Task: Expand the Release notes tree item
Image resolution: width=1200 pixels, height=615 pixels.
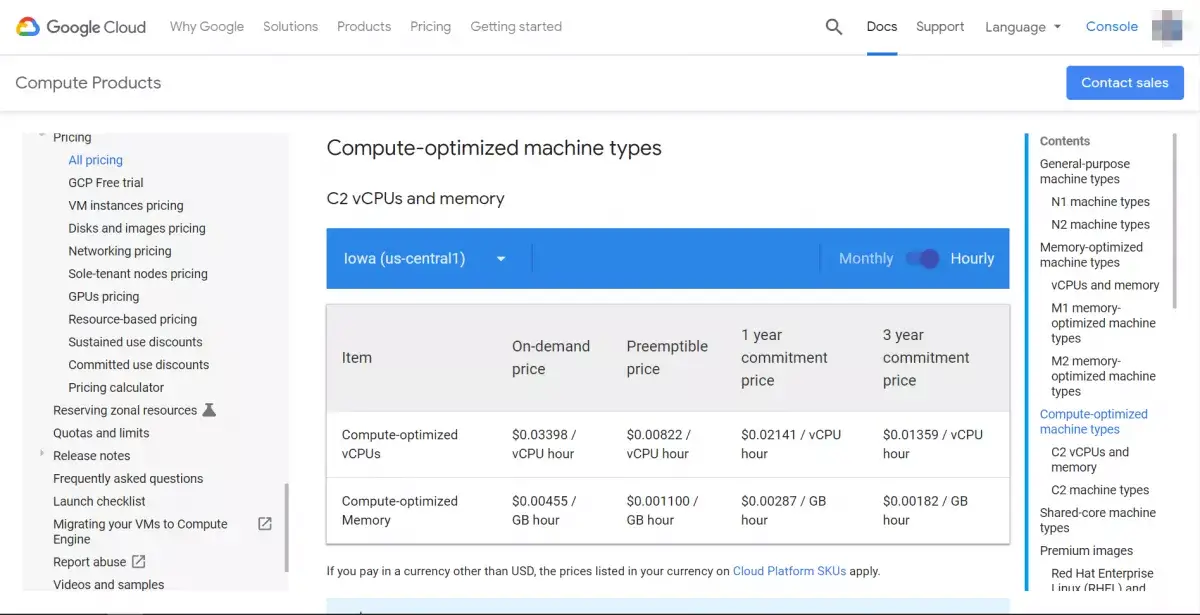Action: tap(42, 455)
